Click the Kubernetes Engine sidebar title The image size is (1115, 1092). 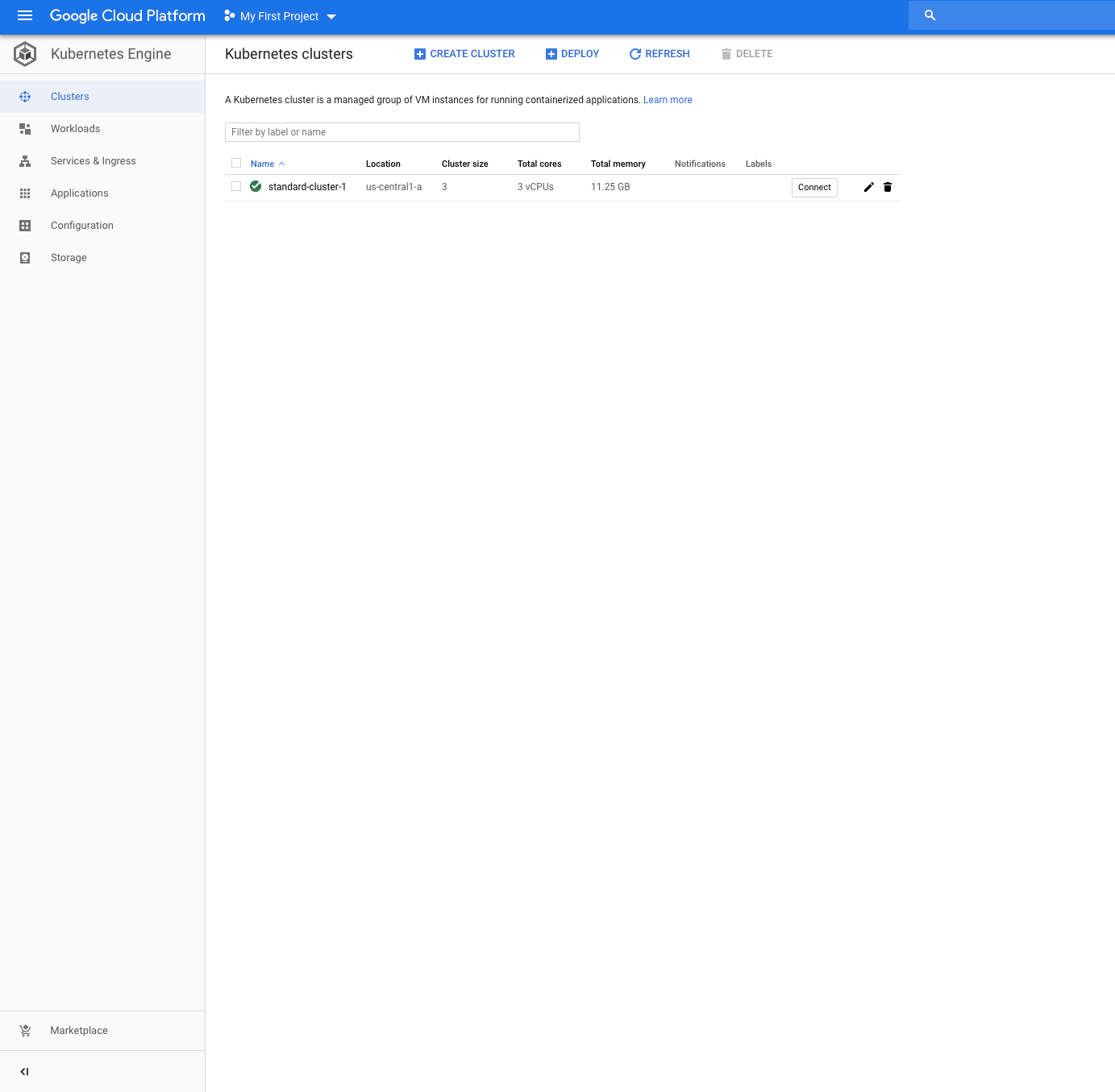[x=110, y=54]
